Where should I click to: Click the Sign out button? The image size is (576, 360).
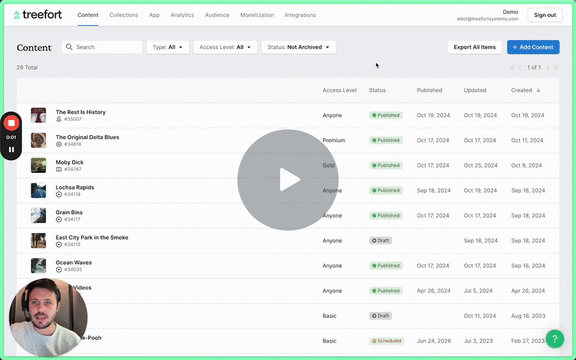545,15
